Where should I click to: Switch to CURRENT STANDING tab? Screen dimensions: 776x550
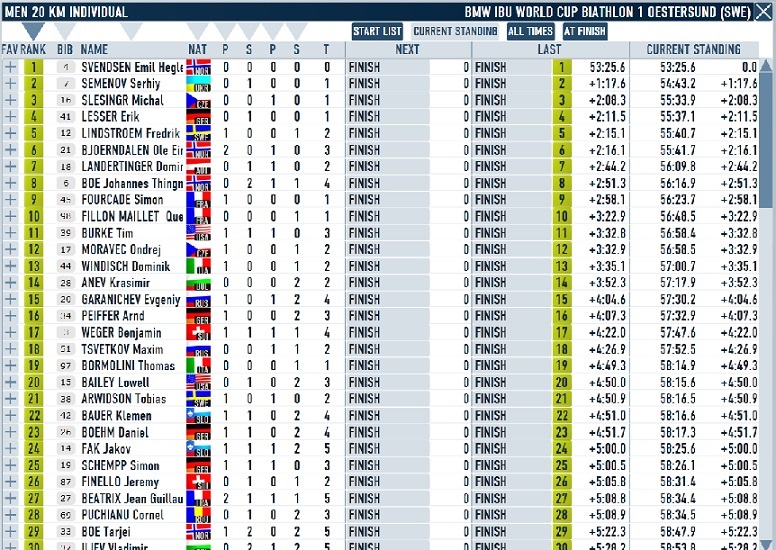455,31
